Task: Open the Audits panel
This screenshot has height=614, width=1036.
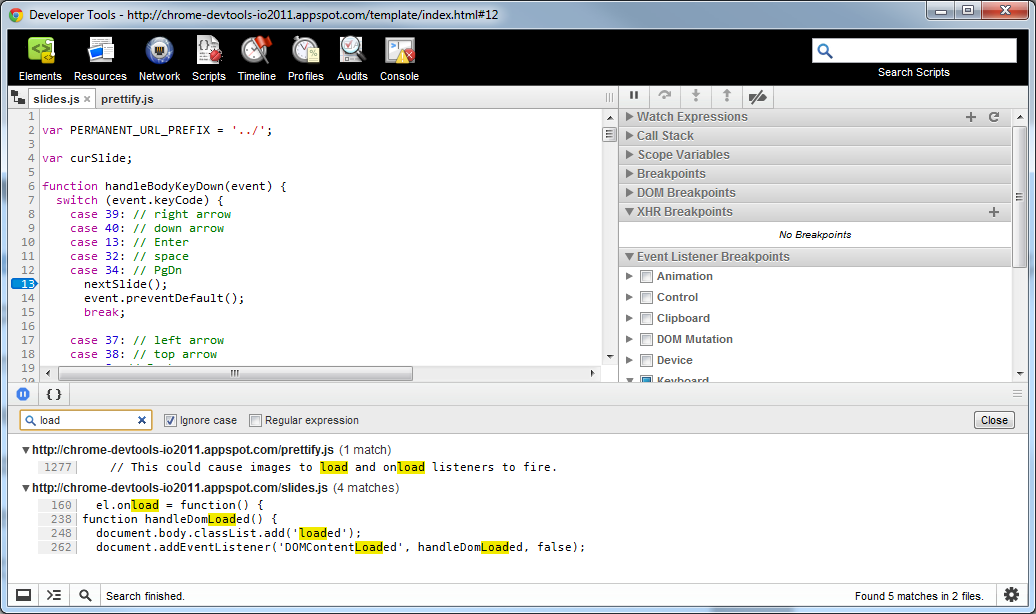Action: click(x=352, y=59)
